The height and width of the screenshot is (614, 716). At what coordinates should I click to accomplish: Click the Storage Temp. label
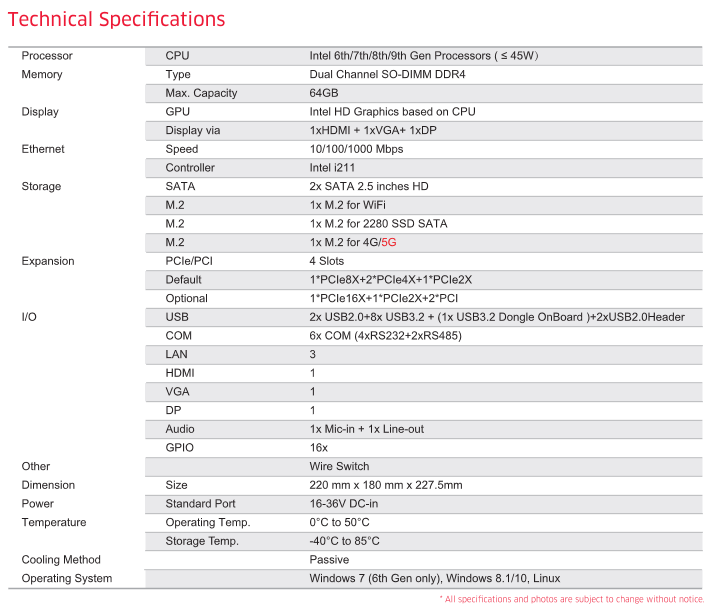[202, 541]
